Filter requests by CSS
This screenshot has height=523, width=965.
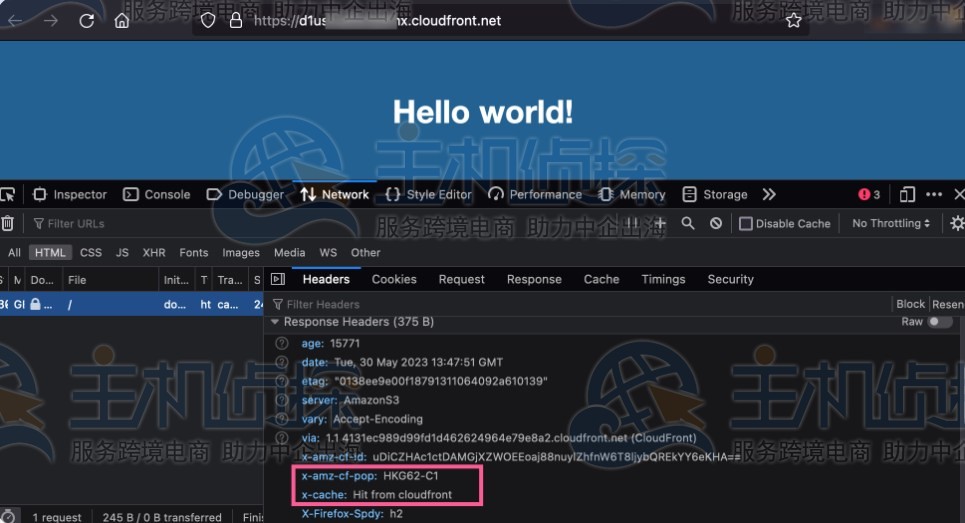(x=90, y=252)
